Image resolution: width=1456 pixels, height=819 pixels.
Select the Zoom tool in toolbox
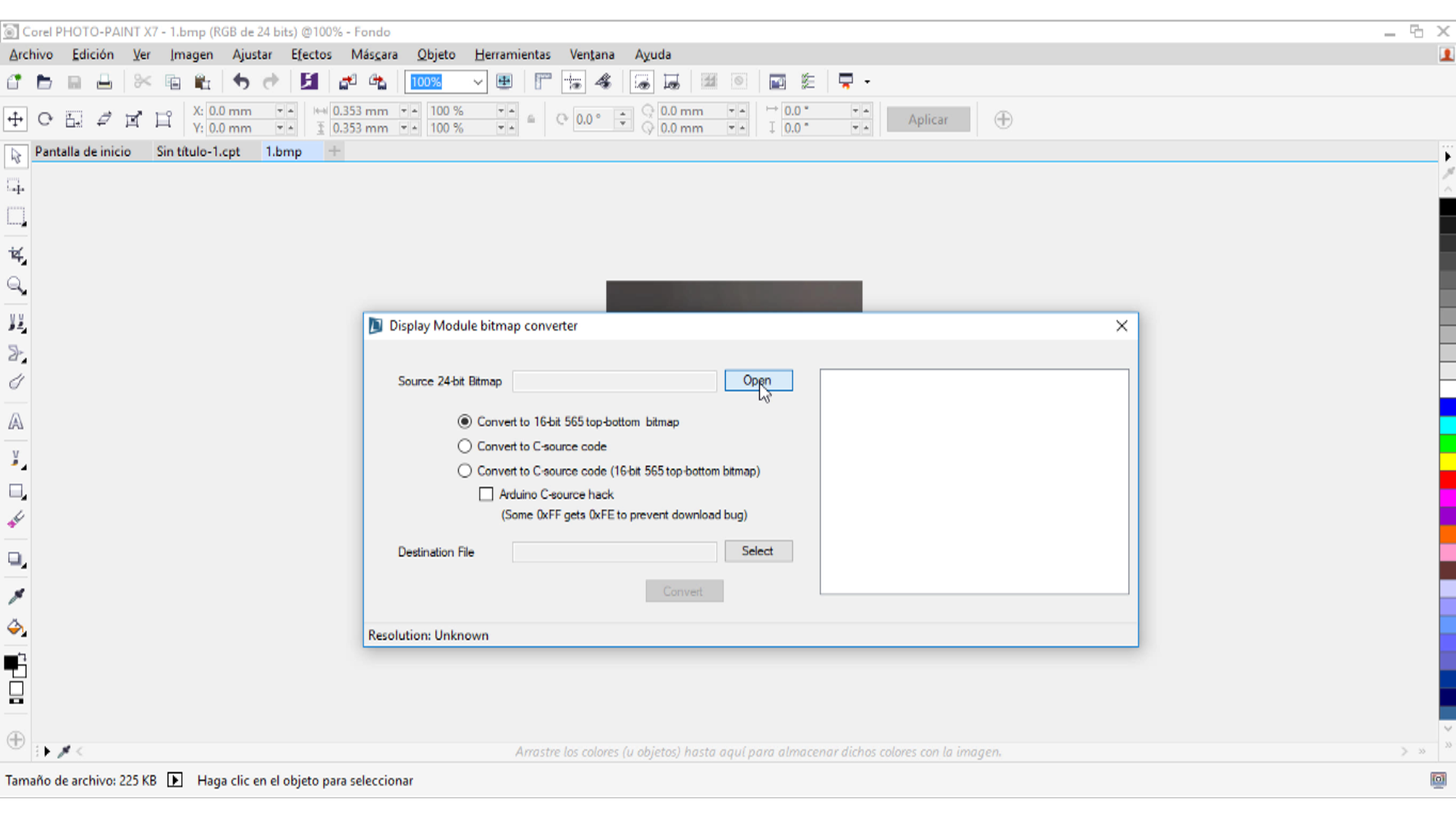16,286
